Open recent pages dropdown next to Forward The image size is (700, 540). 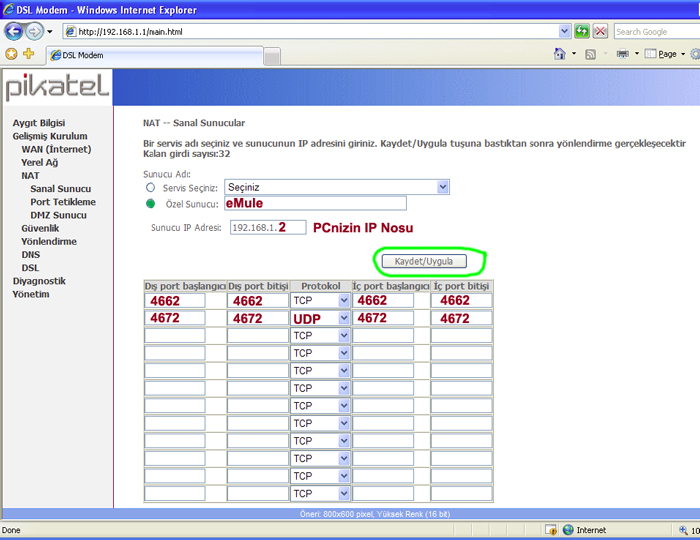click(x=50, y=32)
